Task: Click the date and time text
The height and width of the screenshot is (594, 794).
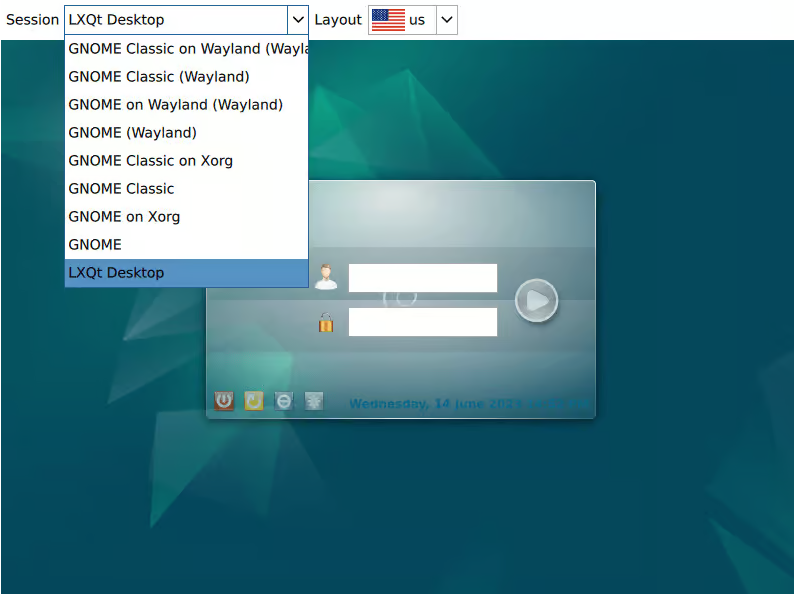Action: [x=469, y=404]
